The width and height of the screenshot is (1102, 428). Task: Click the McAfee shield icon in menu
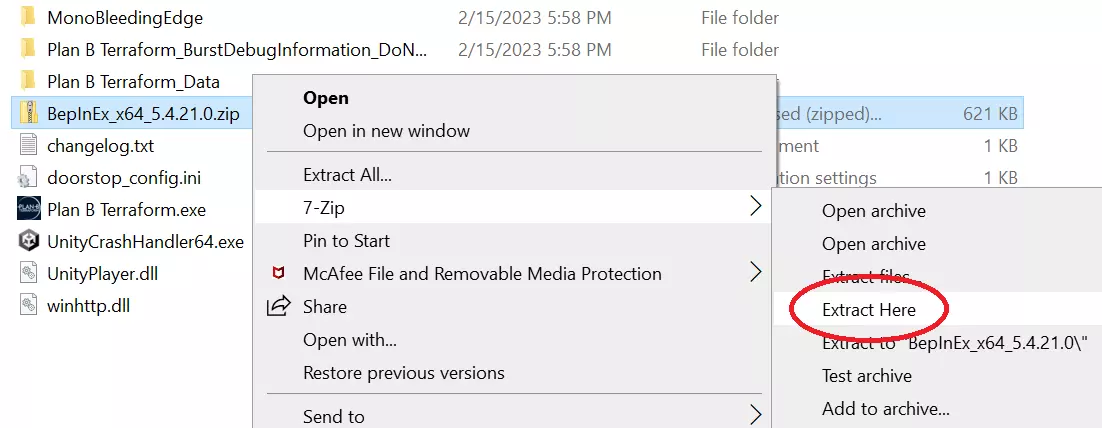(x=279, y=274)
